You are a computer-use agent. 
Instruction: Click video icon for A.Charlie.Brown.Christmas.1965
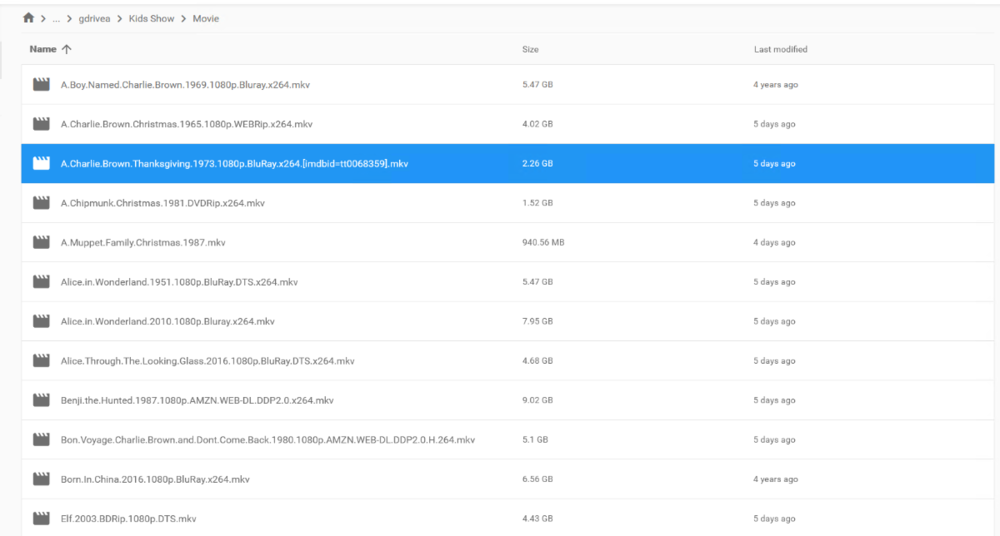(41, 124)
